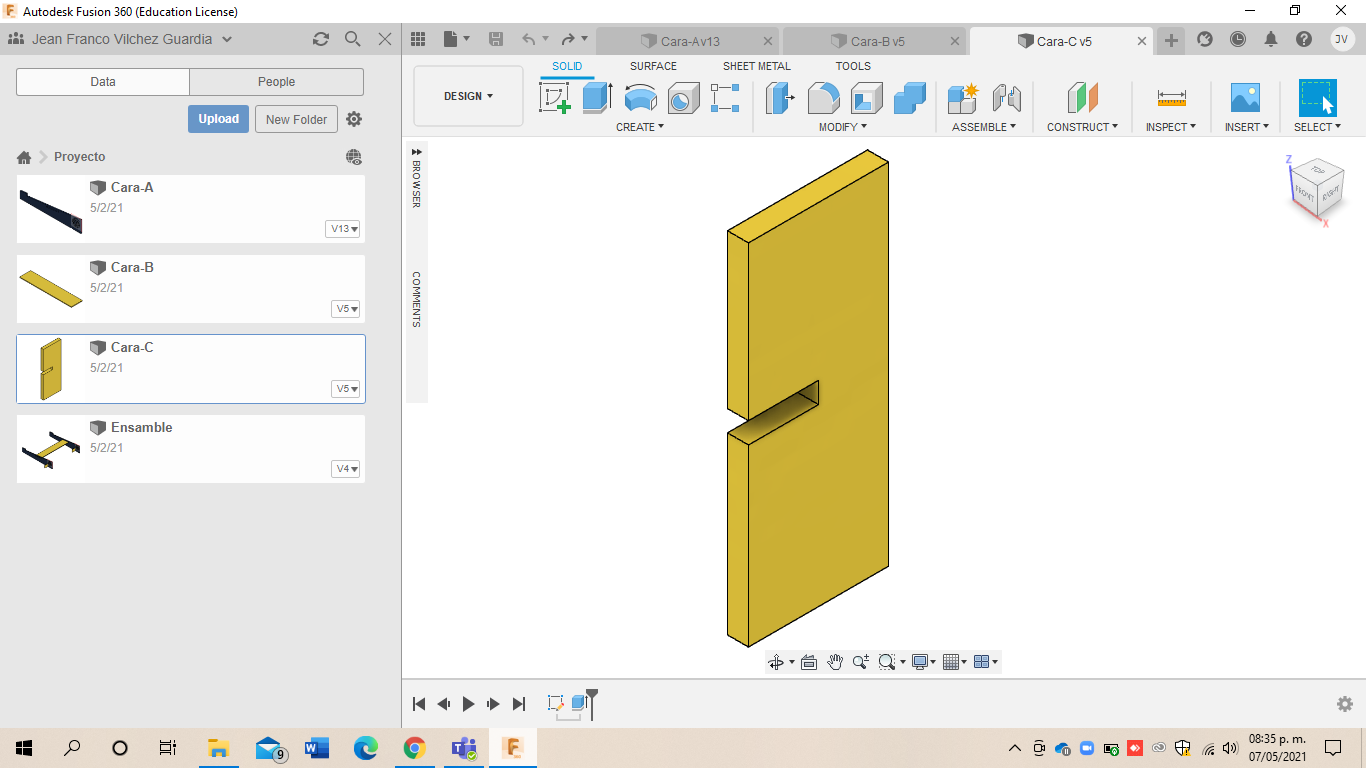The height and width of the screenshot is (768, 1366).
Task: Select the Rectangular Pattern tool
Action: [x=725, y=98]
